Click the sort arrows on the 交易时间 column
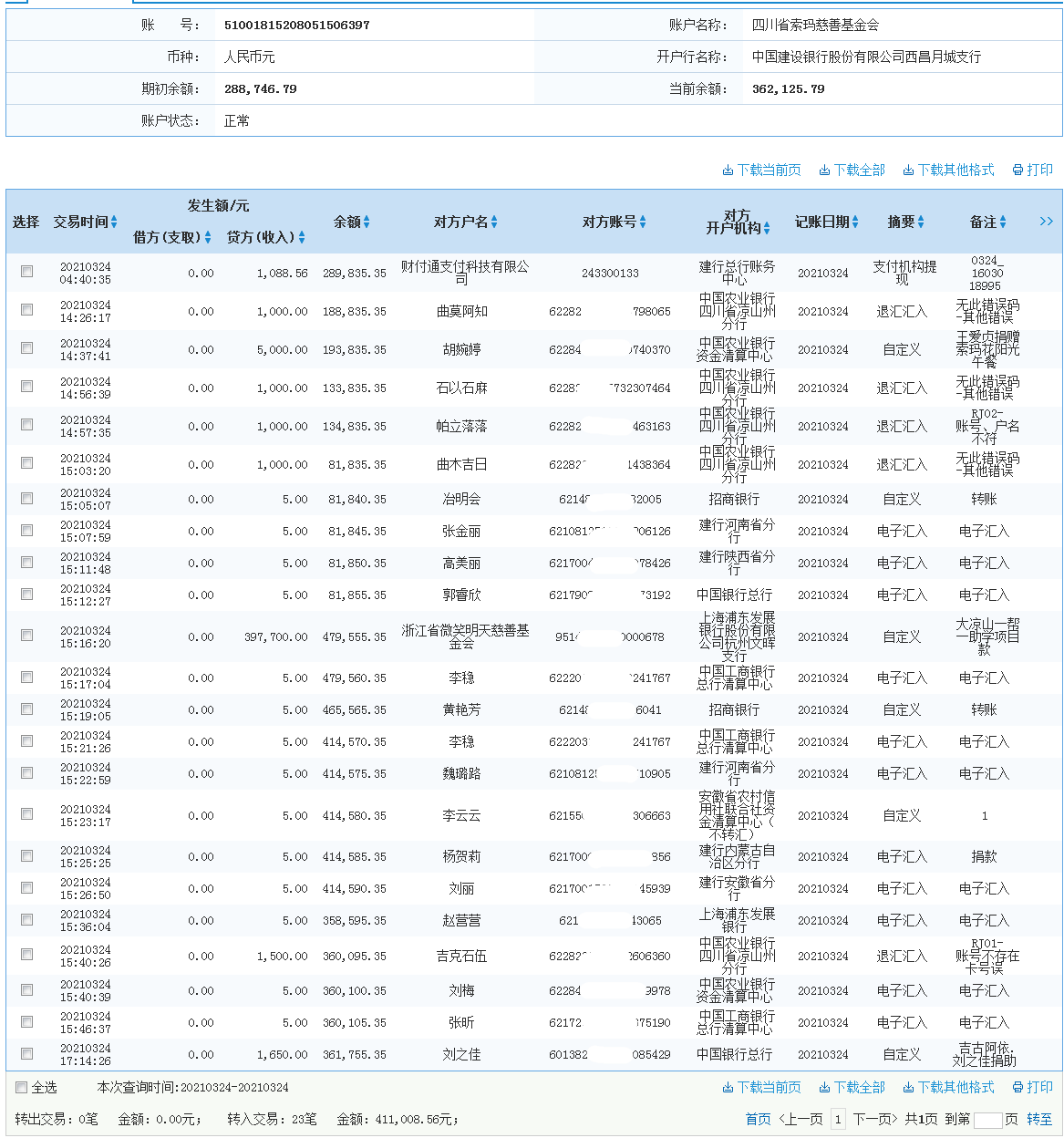This screenshot has height=1138, width=1064. click(x=116, y=221)
